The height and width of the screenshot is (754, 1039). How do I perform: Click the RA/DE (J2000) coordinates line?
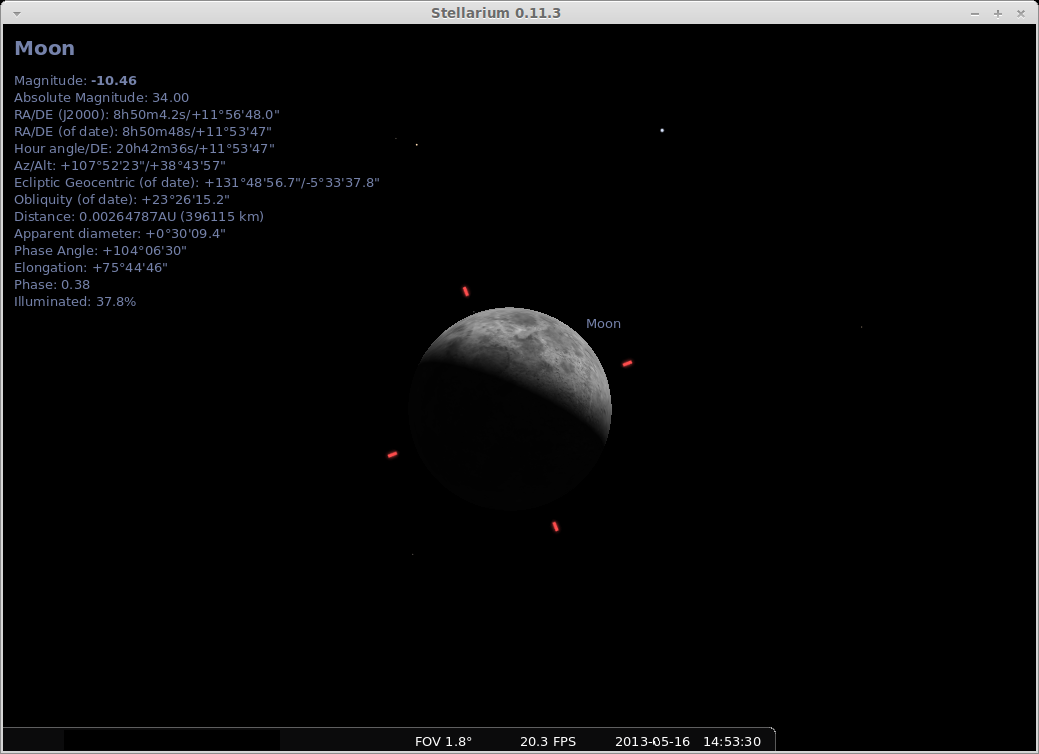(x=147, y=115)
